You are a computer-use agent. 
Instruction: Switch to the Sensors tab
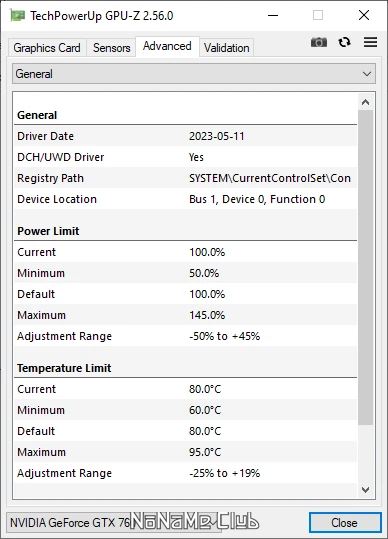[111, 47]
